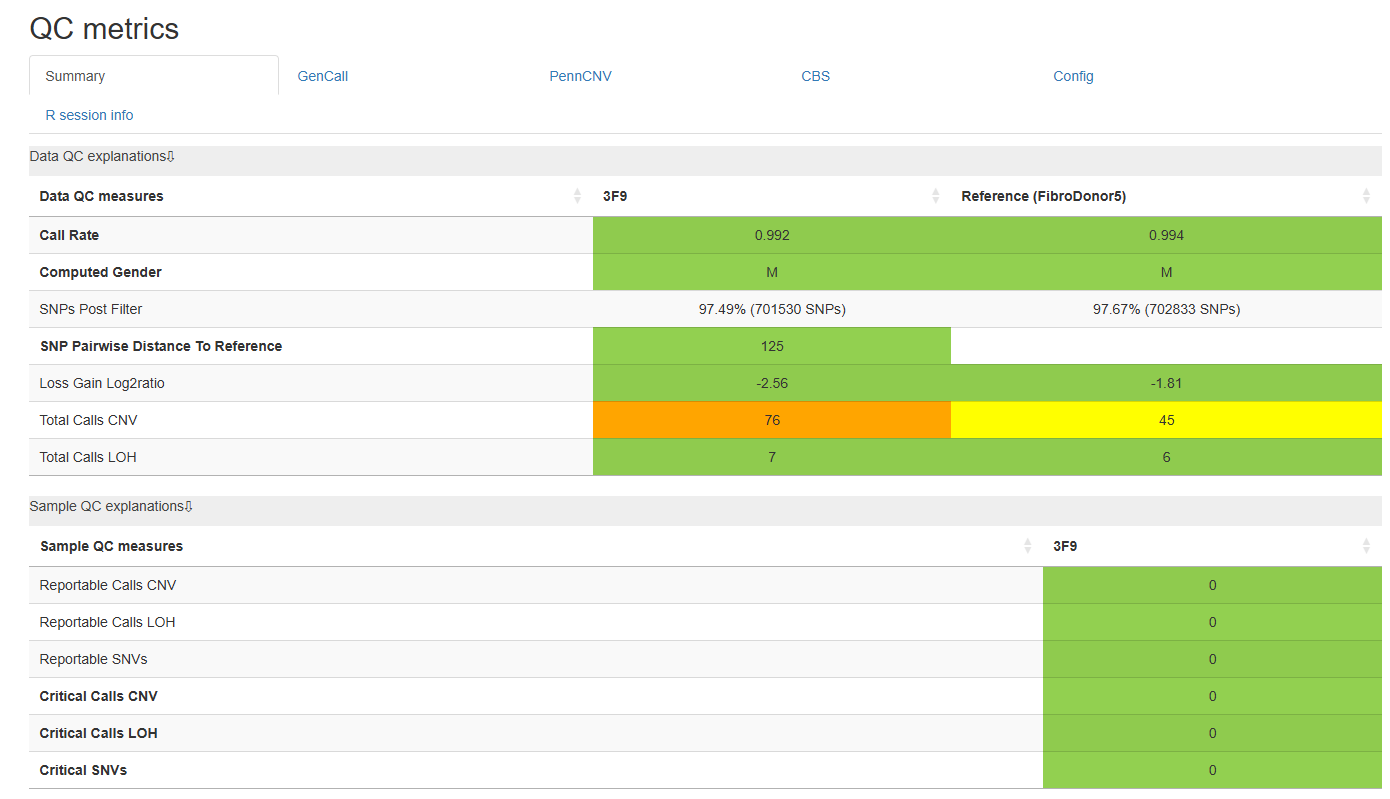Viewport: 1390px width, 799px height.
Task: Click the orange Total Calls CNV cell 76
Action: click(x=772, y=420)
